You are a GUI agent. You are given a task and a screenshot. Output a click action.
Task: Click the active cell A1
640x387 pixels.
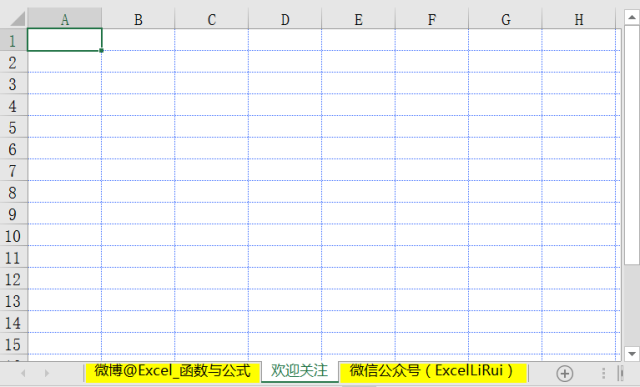[x=64, y=40]
